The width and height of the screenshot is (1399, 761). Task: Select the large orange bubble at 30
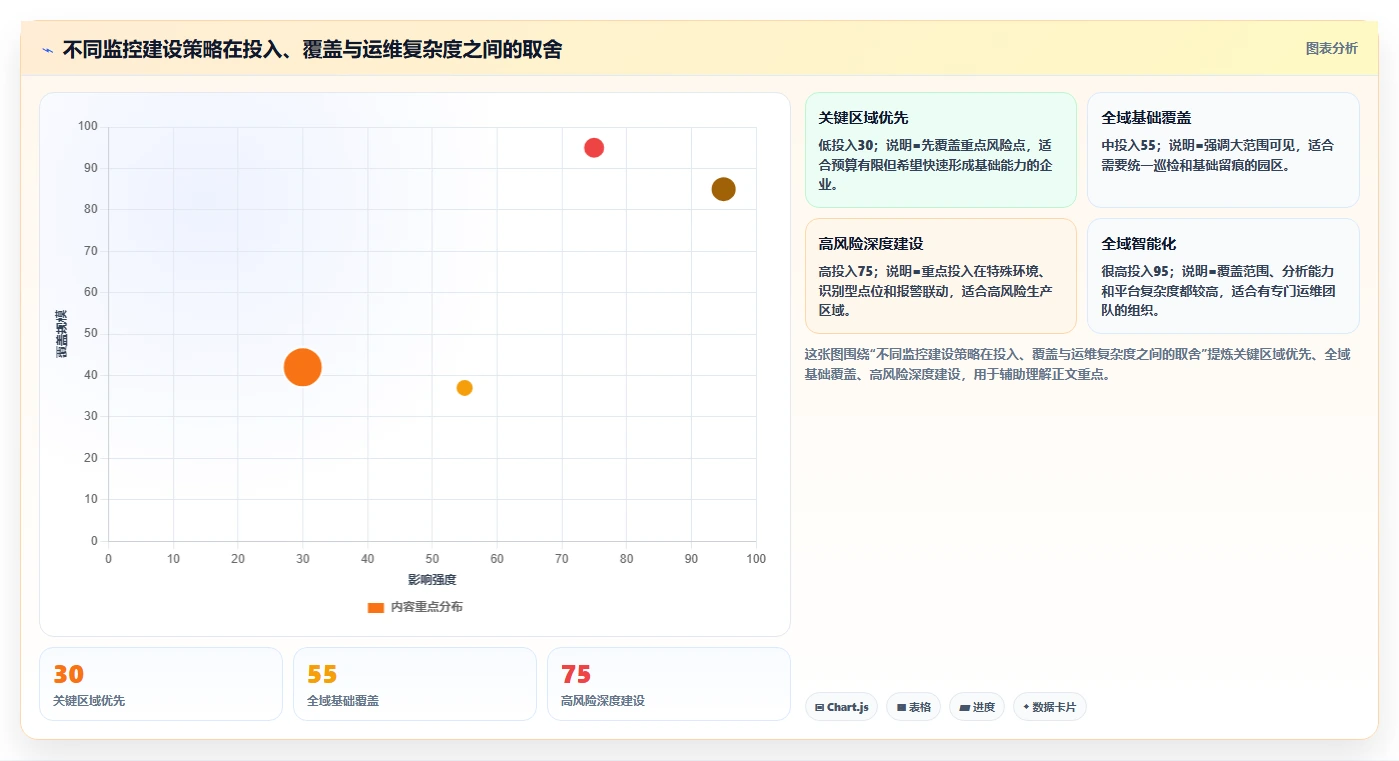pyautogui.click(x=302, y=367)
